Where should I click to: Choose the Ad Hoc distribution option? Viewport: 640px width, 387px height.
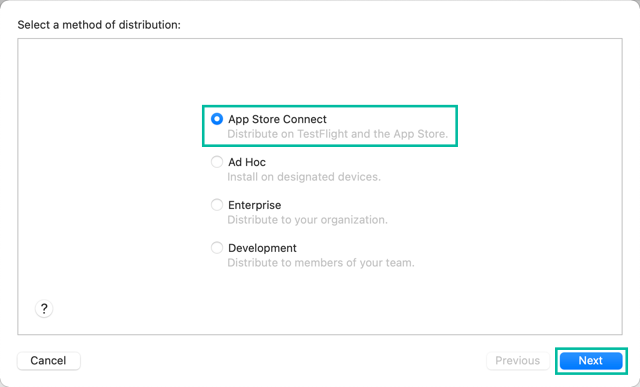pos(217,162)
